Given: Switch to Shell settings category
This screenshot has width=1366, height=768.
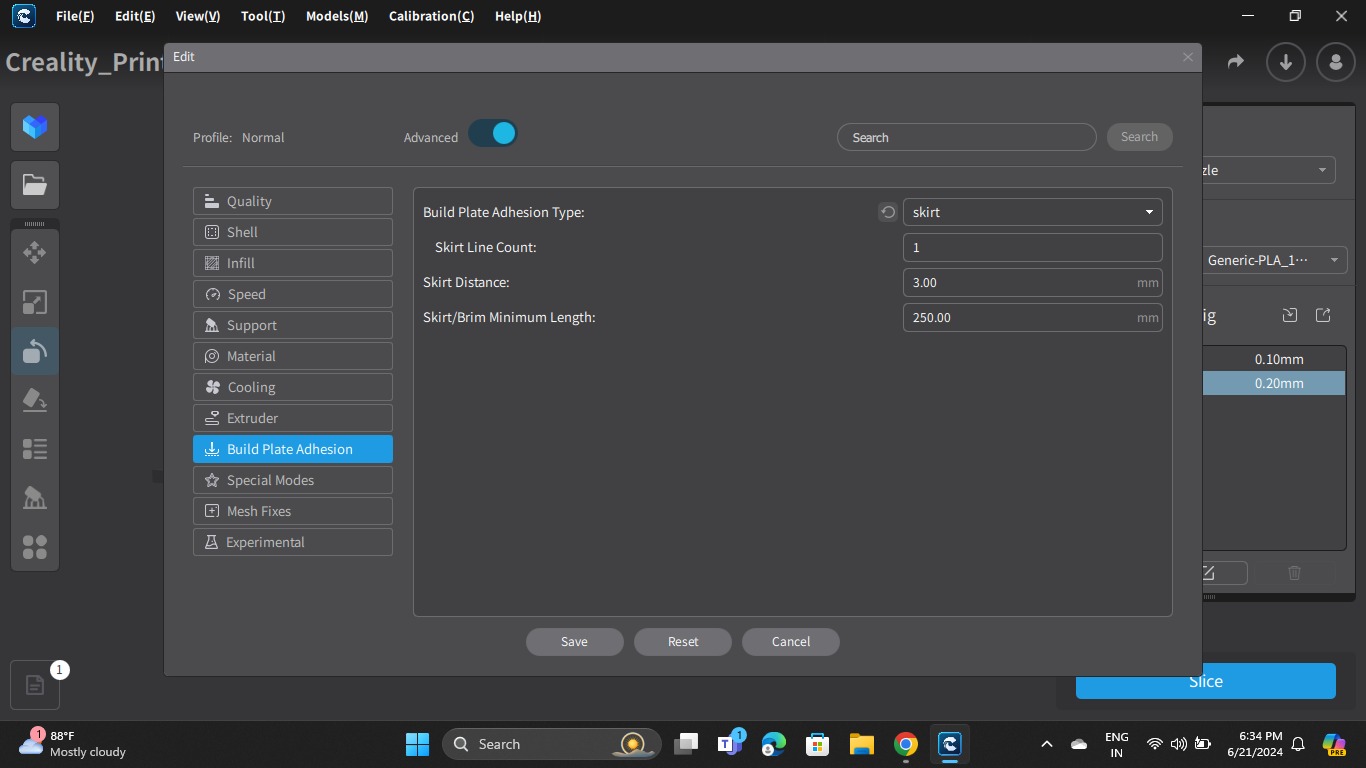Looking at the screenshot, I should pos(293,232).
